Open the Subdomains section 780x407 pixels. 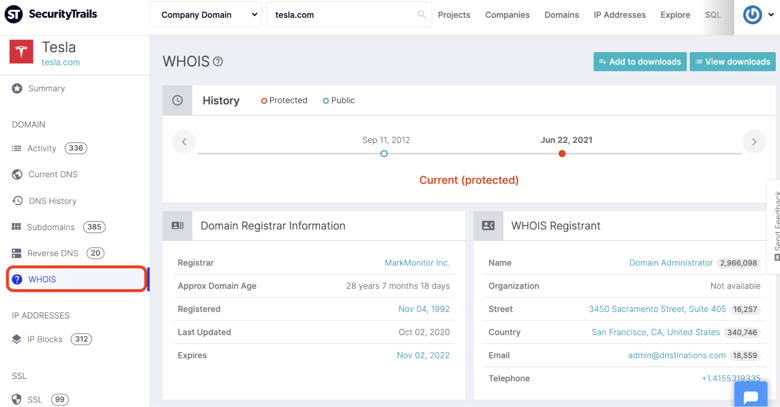click(x=51, y=227)
